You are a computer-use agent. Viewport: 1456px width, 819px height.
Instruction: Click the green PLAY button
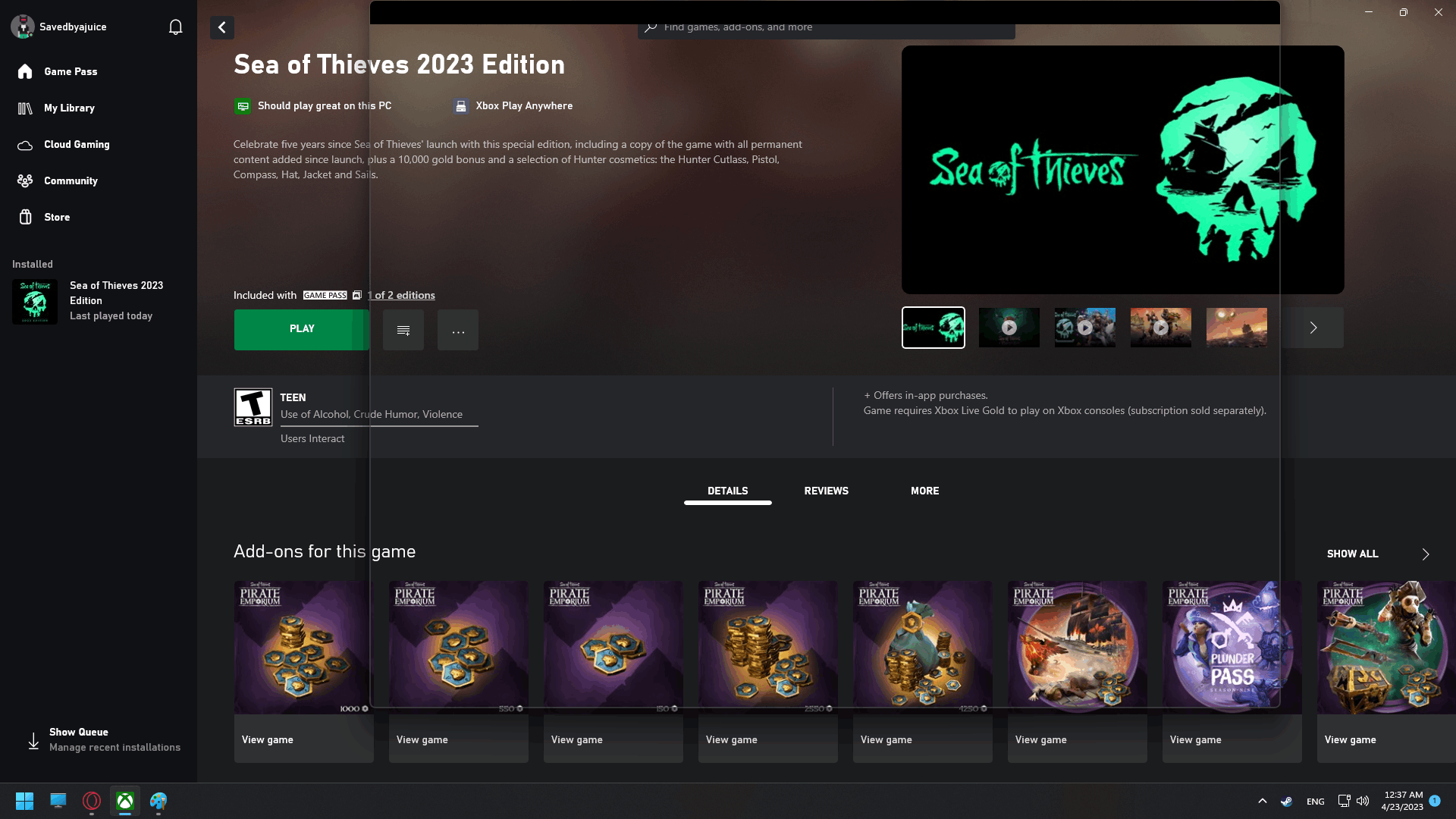point(302,329)
